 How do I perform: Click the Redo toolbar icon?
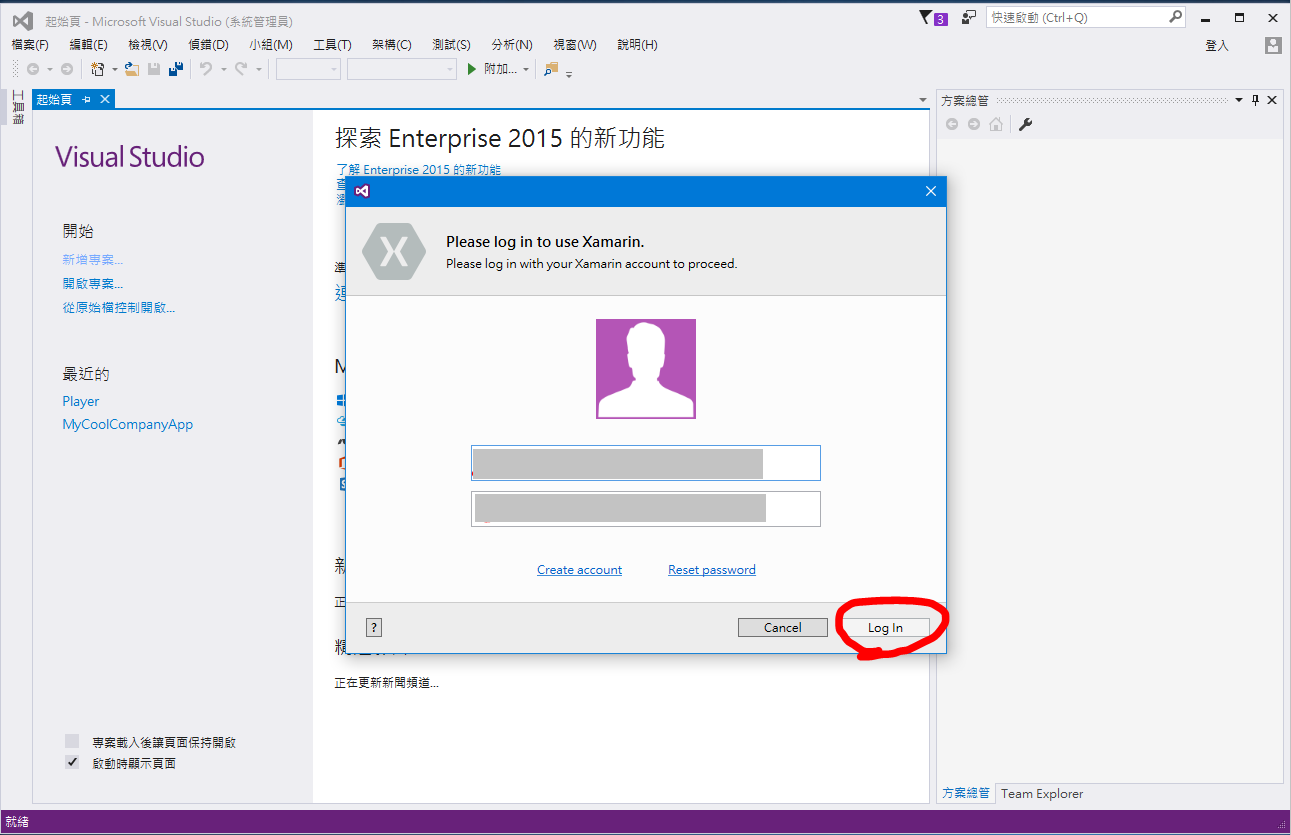coord(241,69)
